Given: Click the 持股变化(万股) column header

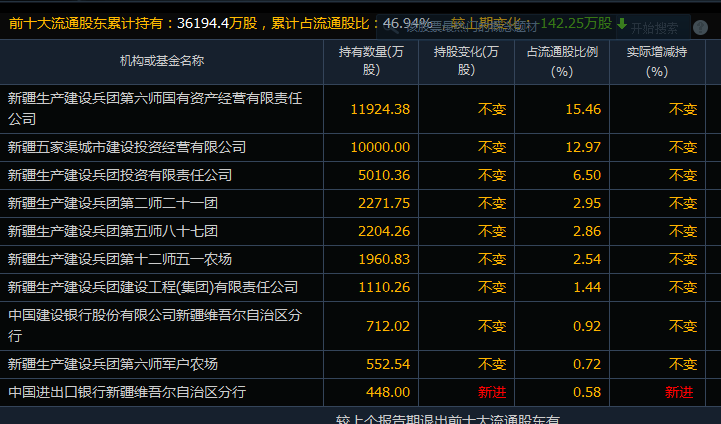Looking at the screenshot, I should point(466,61).
